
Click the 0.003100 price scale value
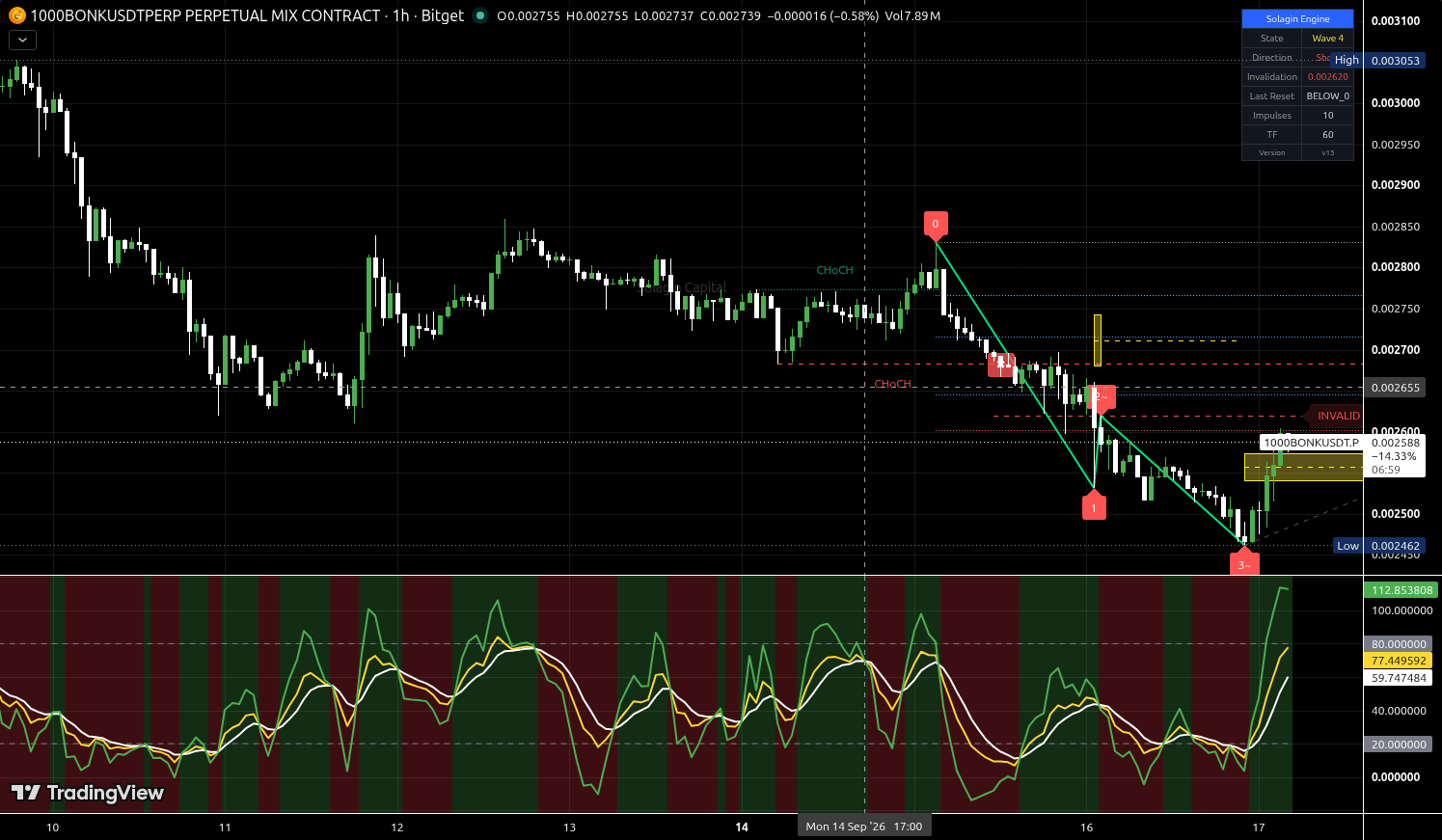[1396, 20]
